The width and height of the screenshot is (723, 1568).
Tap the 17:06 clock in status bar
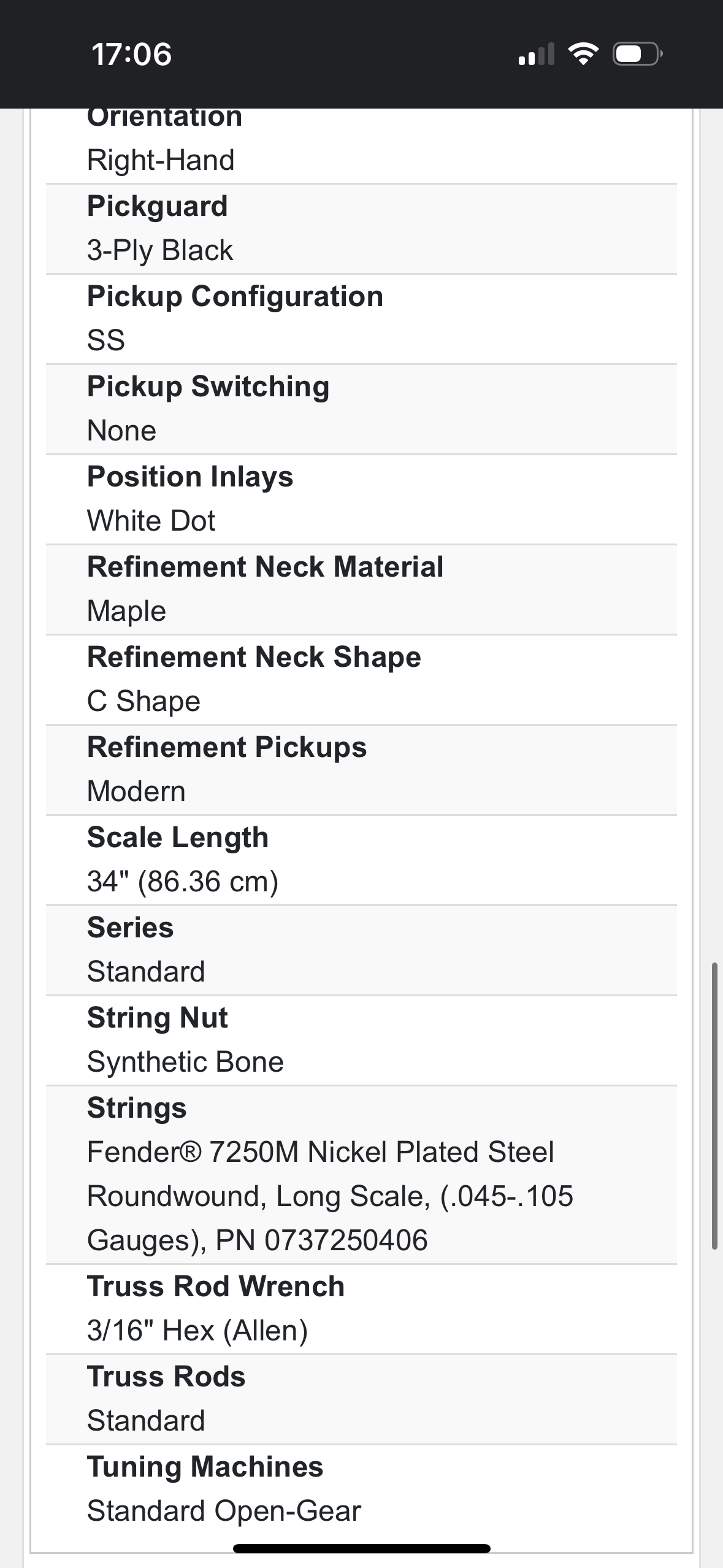click(131, 54)
